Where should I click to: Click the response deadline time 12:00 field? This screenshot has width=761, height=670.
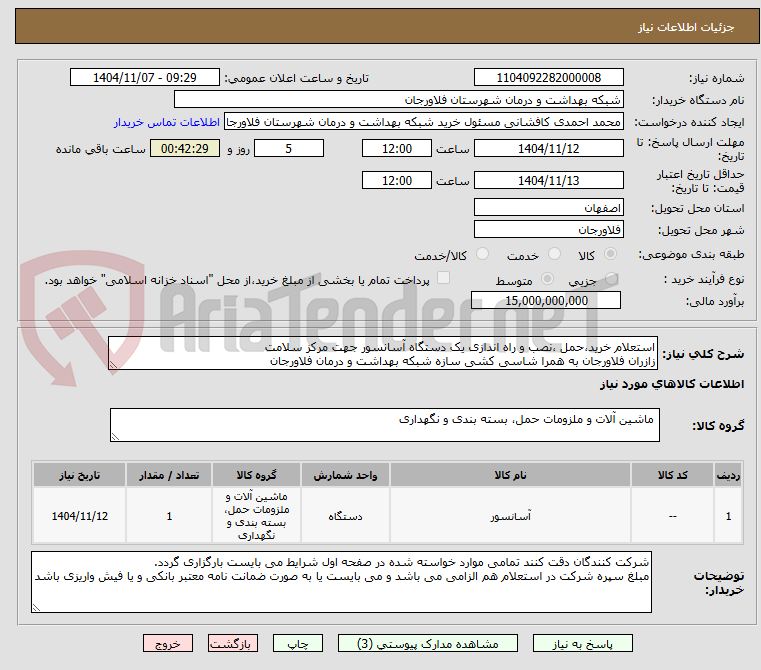397,149
